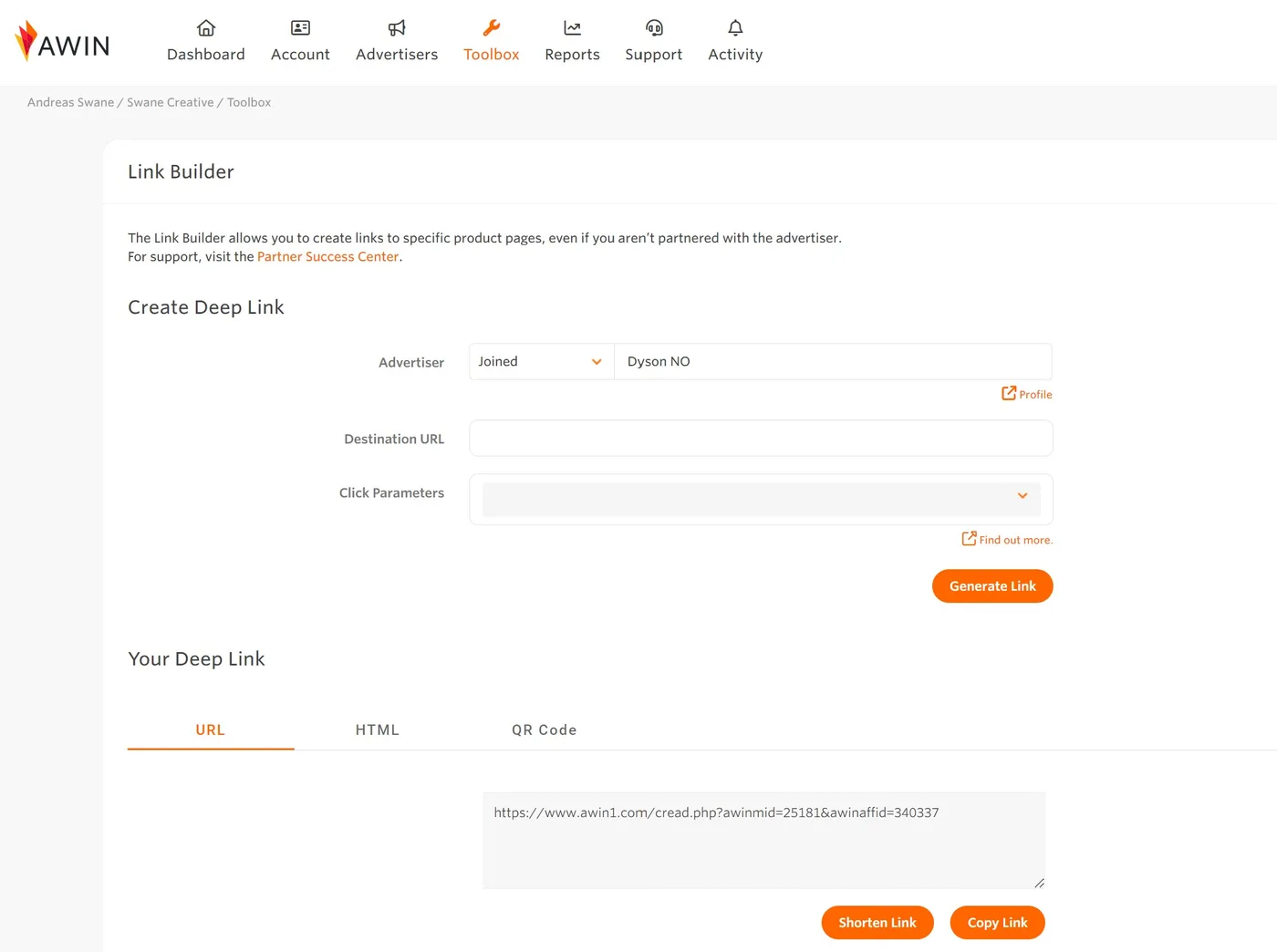
Task: Click Toolbox in the breadcrumb
Action: (249, 102)
